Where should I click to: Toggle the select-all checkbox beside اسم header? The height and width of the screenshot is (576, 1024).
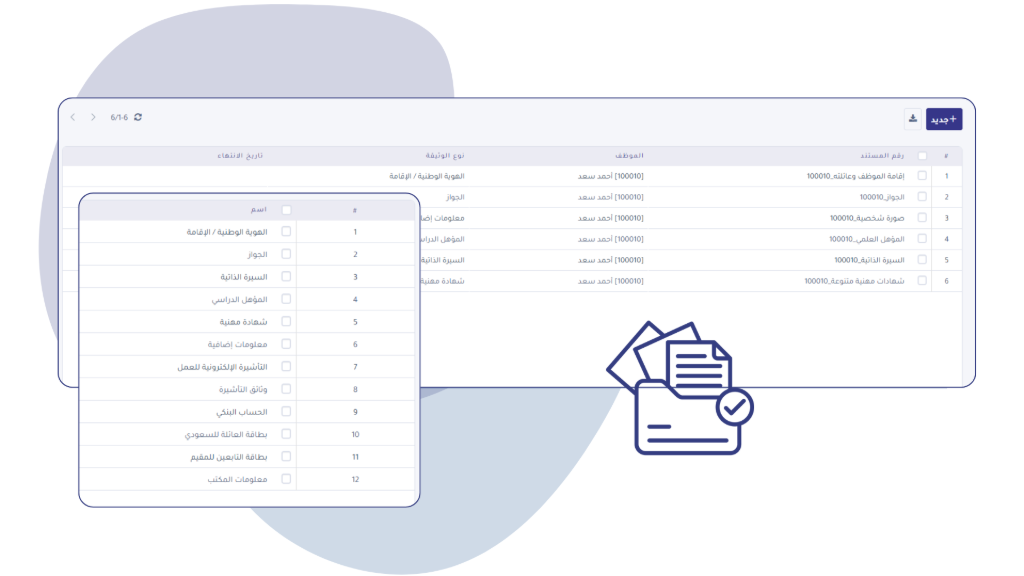(287, 210)
